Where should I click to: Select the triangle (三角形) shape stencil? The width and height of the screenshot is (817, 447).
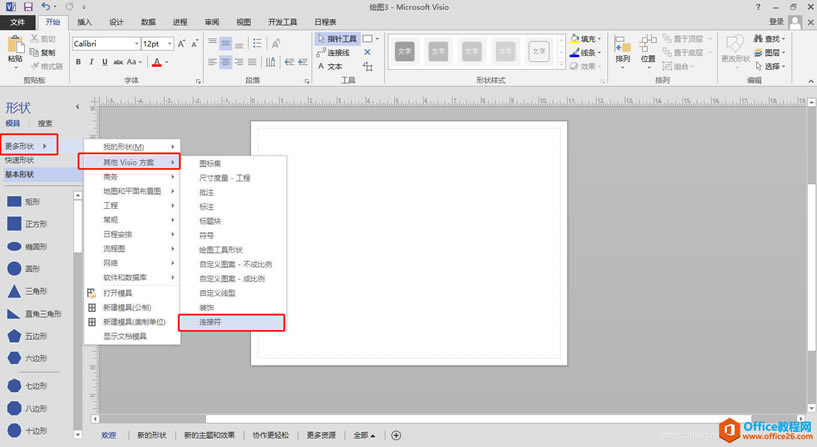(15, 291)
